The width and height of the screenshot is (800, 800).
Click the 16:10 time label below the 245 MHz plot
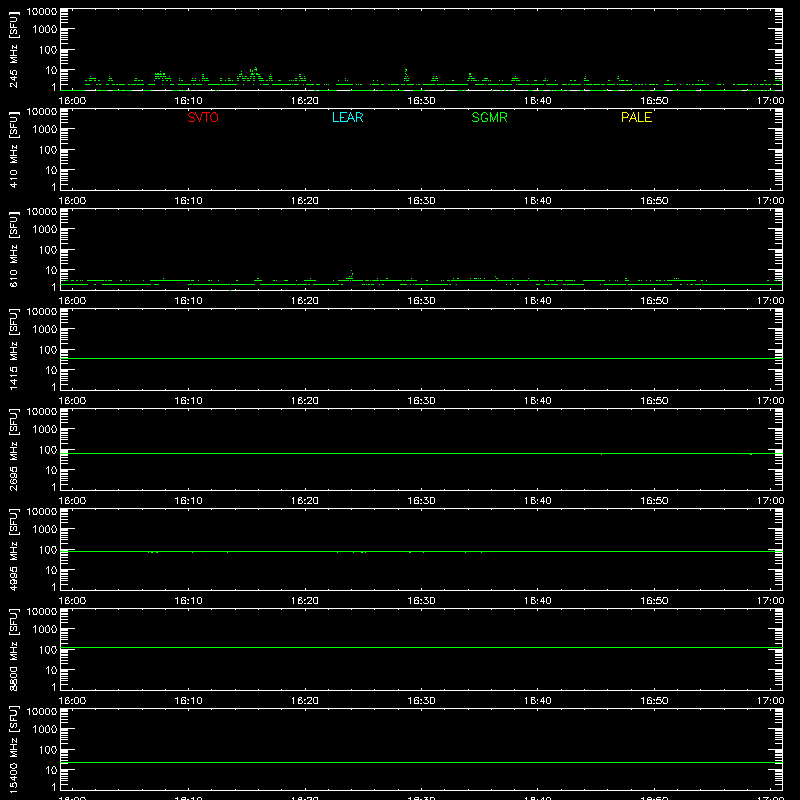click(x=188, y=101)
